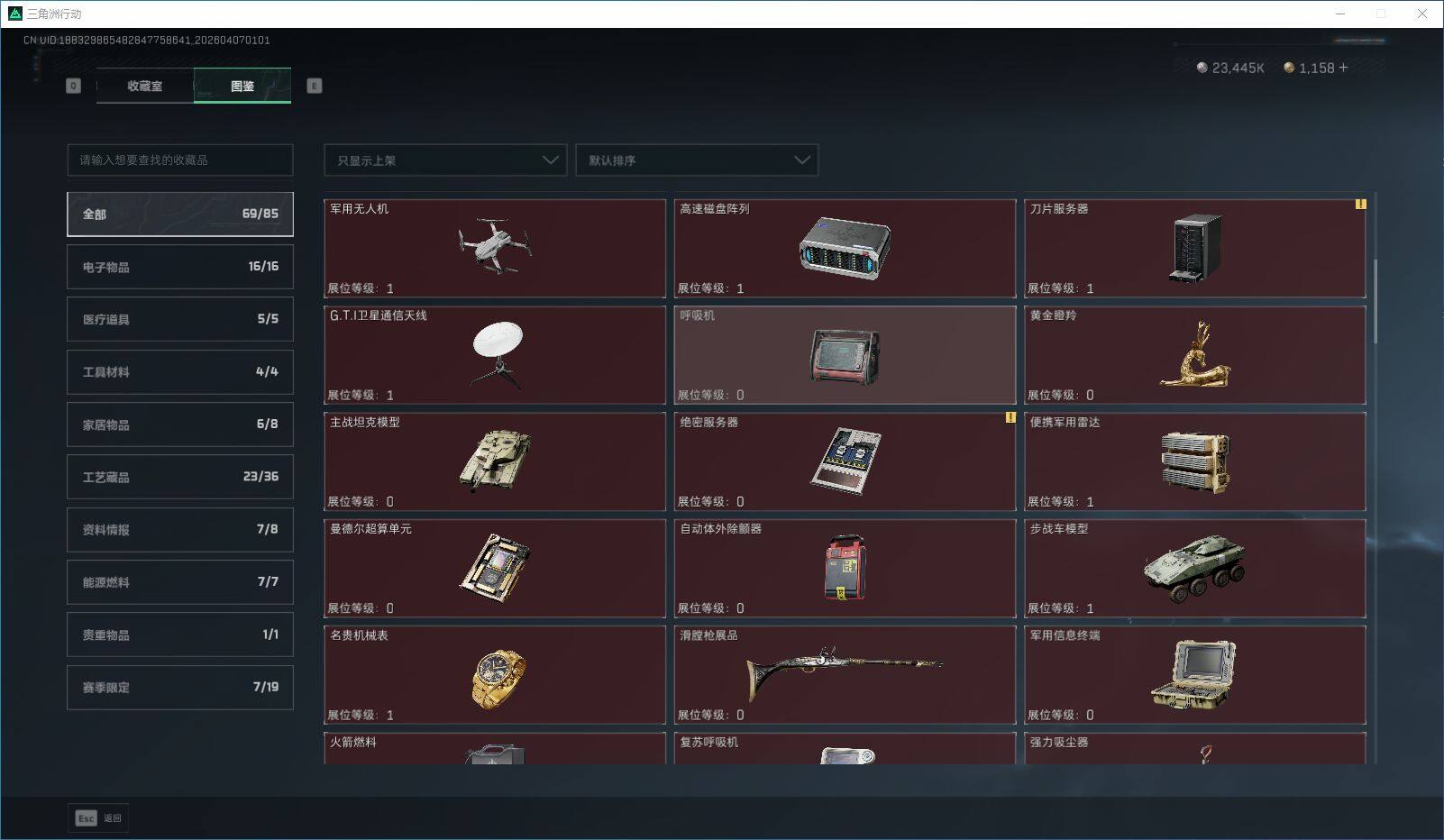Click the coin icon beside 1,158
Image resolution: width=1444 pixels, height=840 pixels.
[x=1289, y=68]
